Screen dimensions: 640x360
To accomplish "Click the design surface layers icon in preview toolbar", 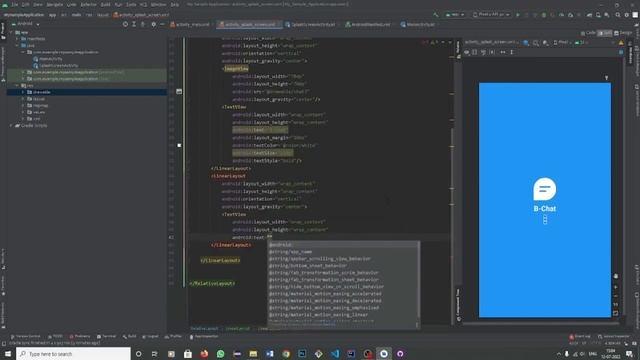I will 526,42.
